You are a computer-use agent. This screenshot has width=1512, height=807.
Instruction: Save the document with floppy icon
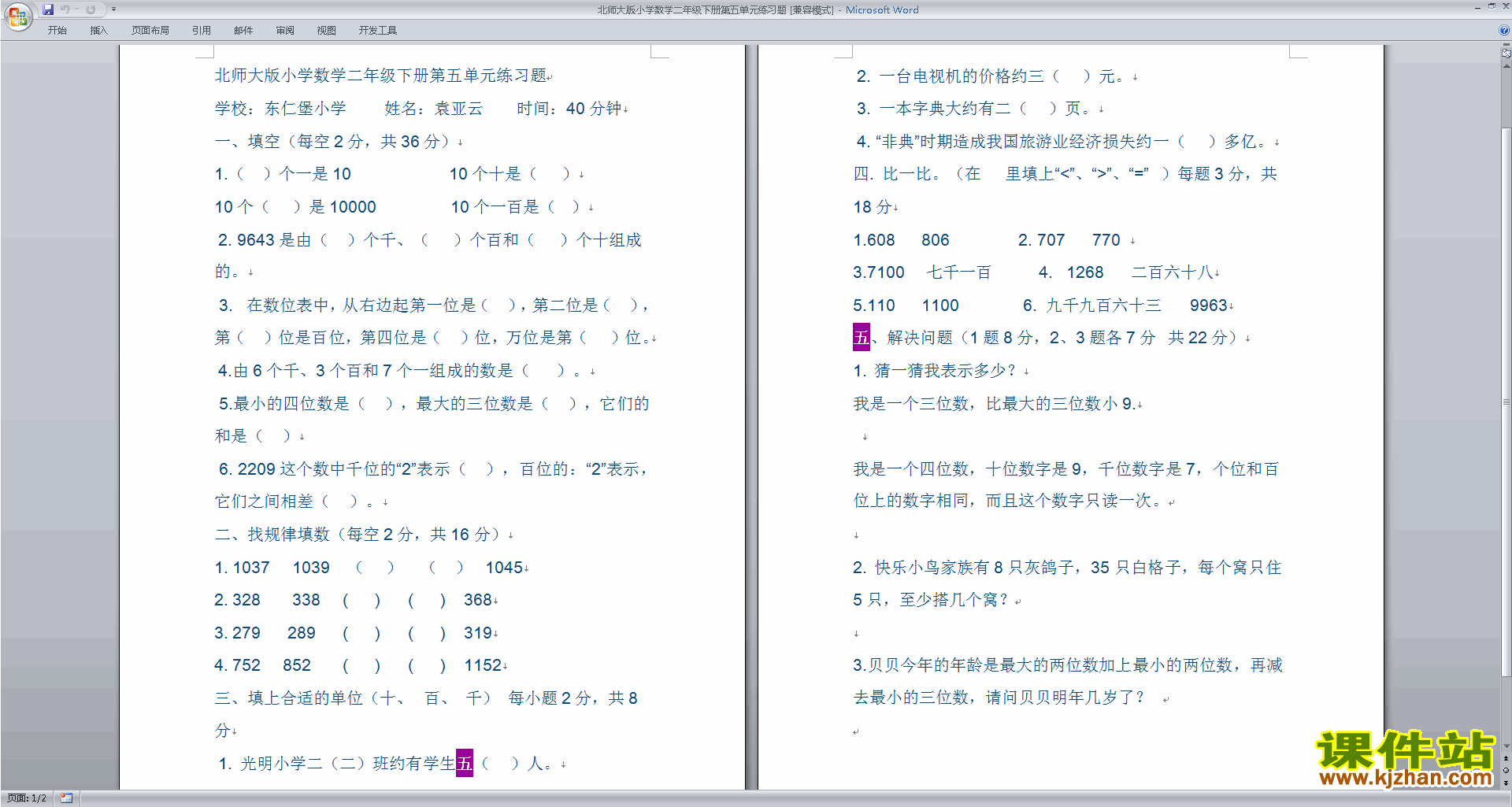tap(48, 9)
